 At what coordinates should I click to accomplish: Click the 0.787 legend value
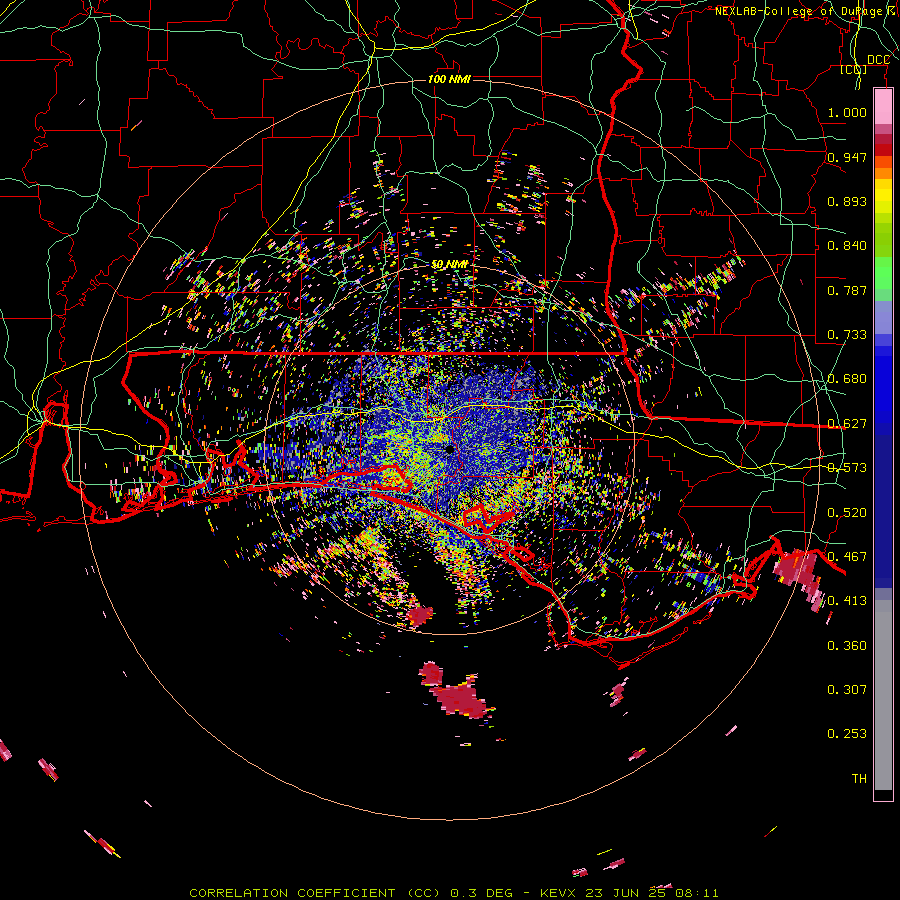click(x=847, y=290)
